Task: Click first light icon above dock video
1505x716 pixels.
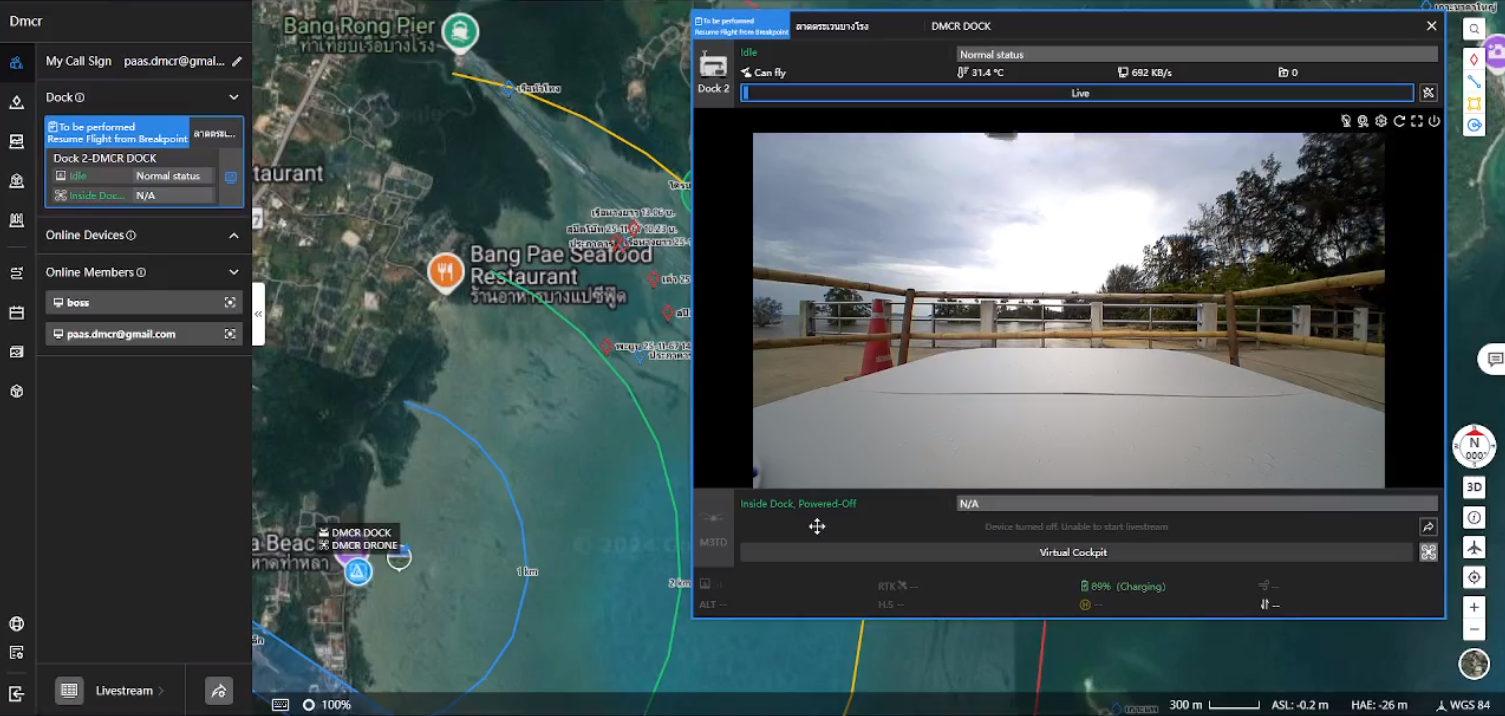Action: point(1346,121)
